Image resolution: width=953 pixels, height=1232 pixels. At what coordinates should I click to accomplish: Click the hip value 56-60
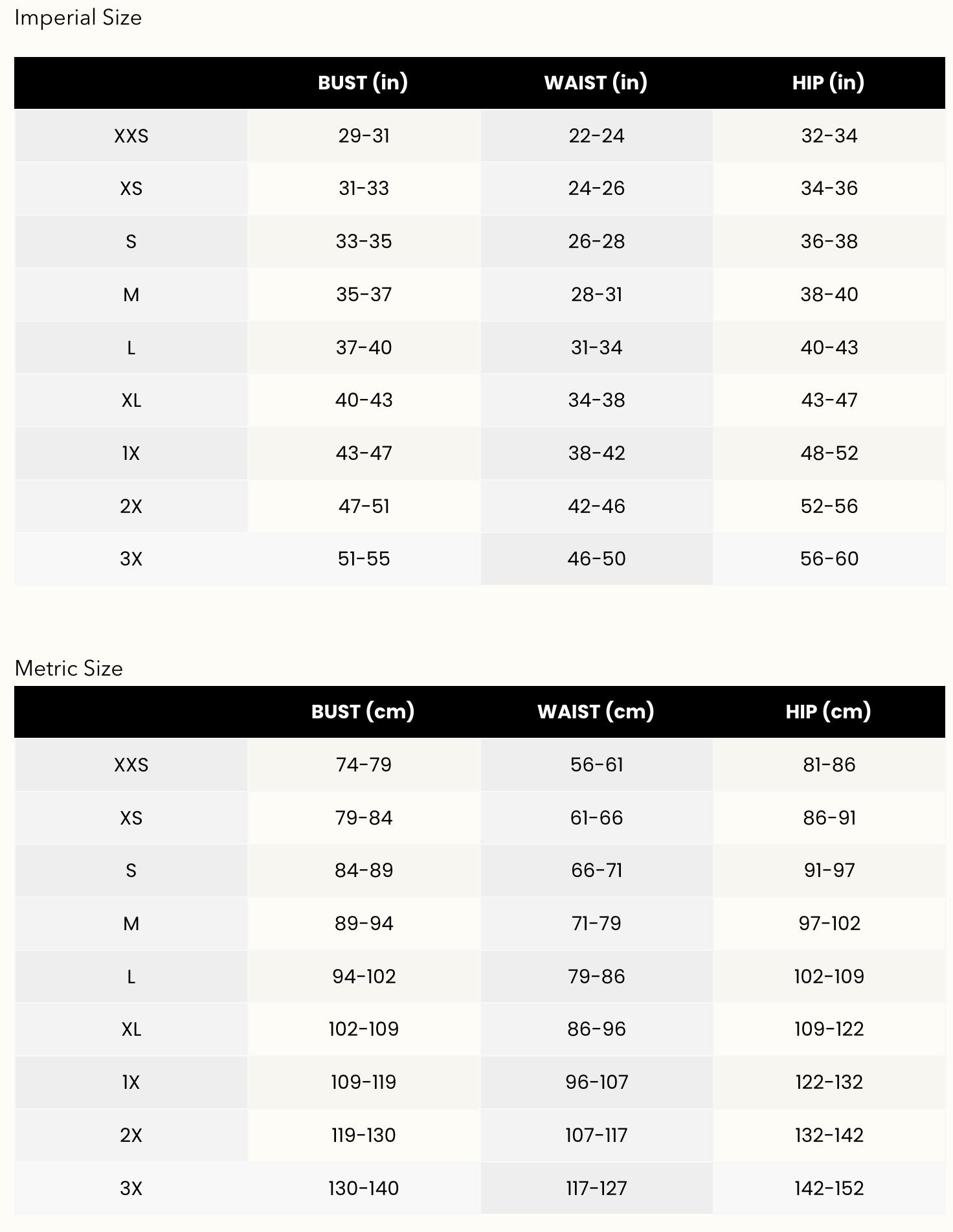point(829,559)
